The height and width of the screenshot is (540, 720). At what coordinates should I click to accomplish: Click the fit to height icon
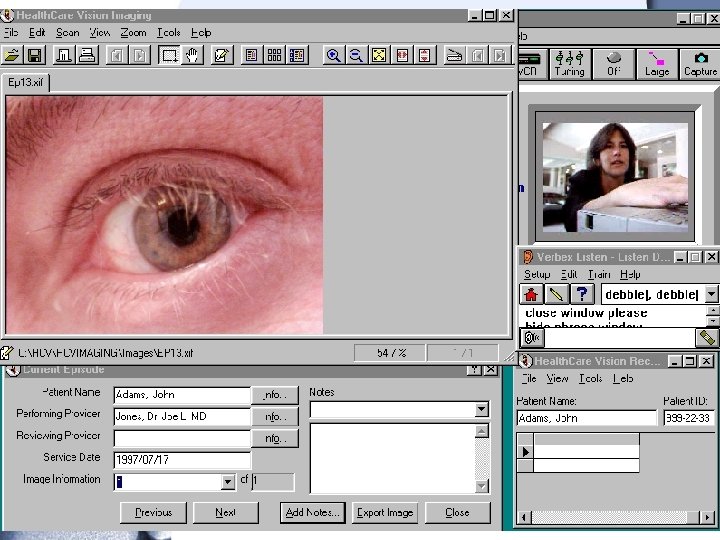pos(424,56)
